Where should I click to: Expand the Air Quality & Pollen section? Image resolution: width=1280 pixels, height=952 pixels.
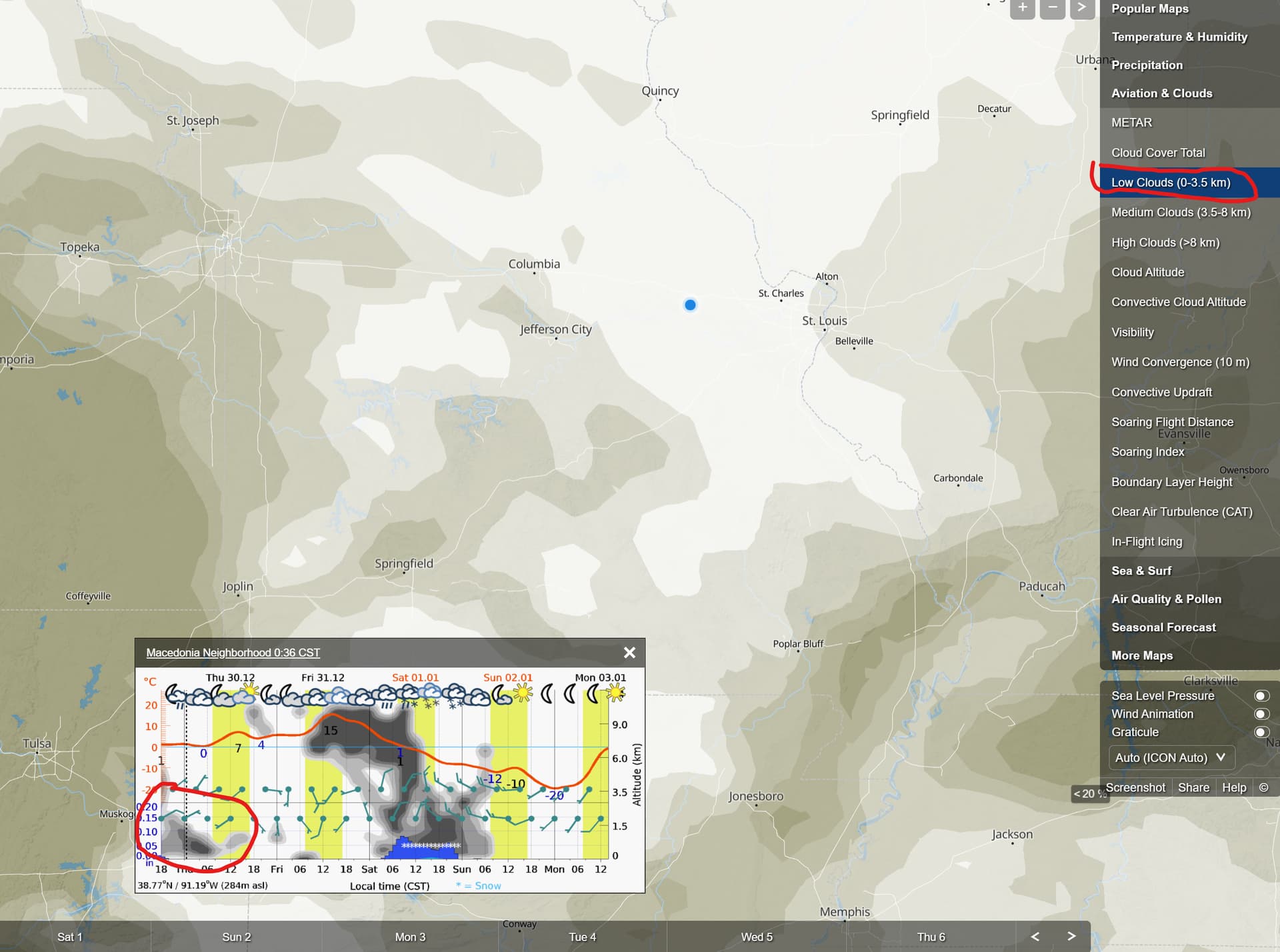1166,599
